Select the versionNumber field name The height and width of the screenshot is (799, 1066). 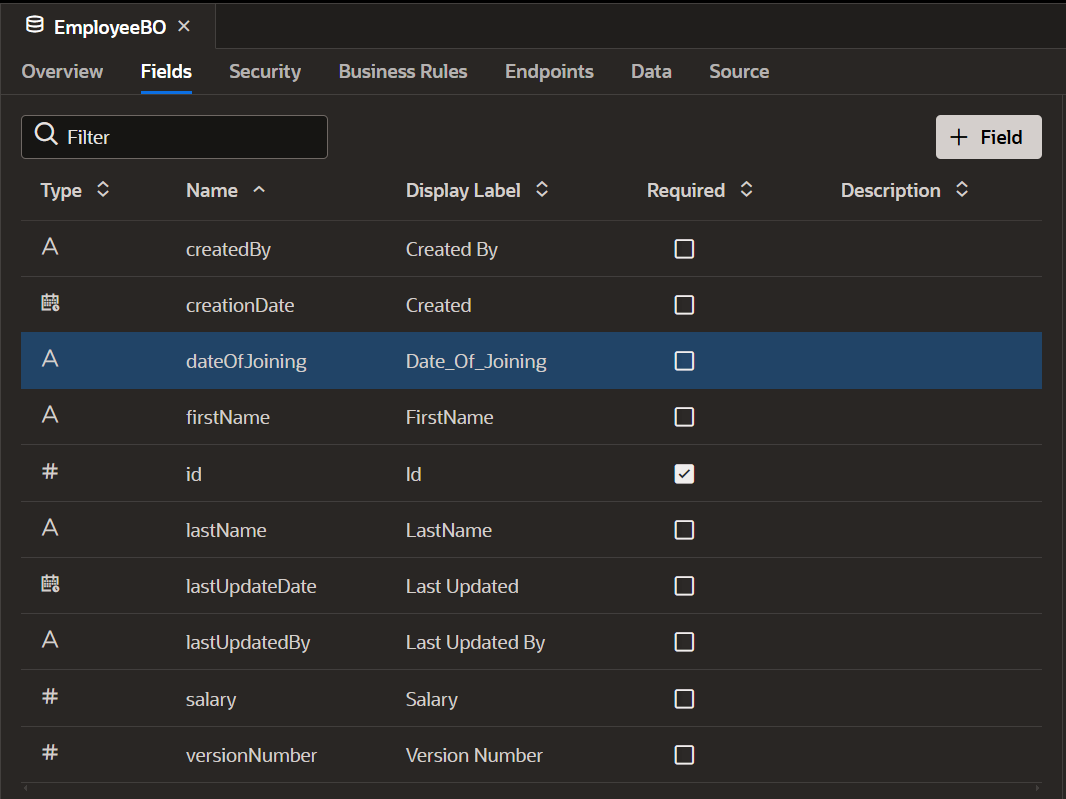[252, 755]
